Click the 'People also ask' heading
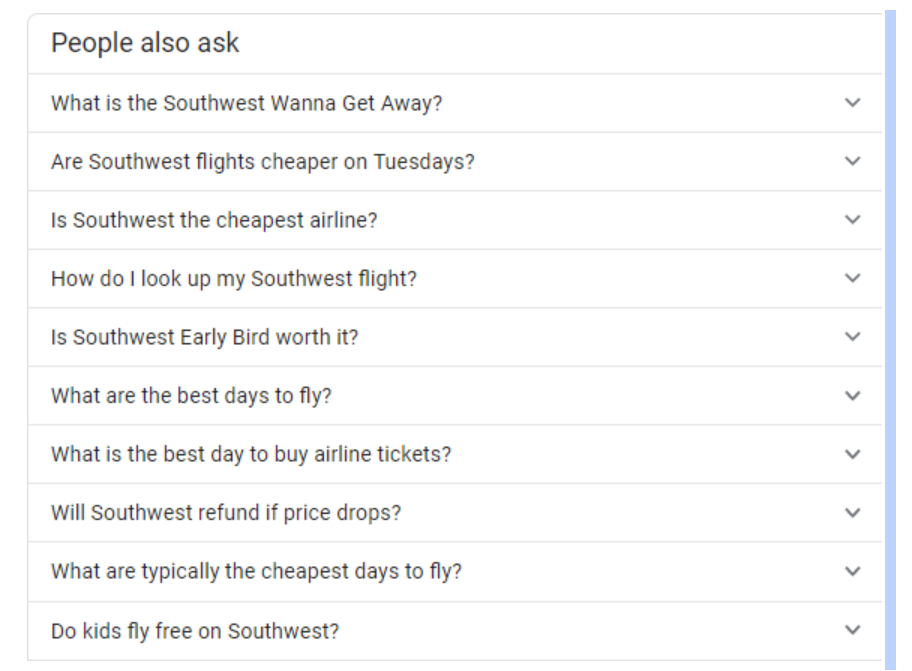This screenshot has height=671, width=912. (x=145, y=43)
